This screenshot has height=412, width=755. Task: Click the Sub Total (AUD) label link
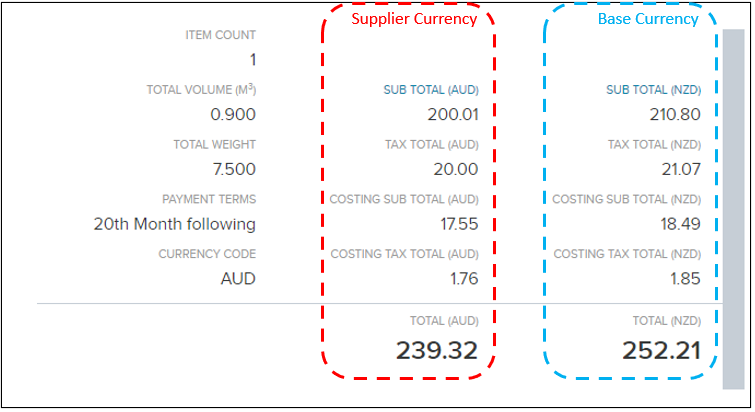pyautogui.click(x=431, y=90)
